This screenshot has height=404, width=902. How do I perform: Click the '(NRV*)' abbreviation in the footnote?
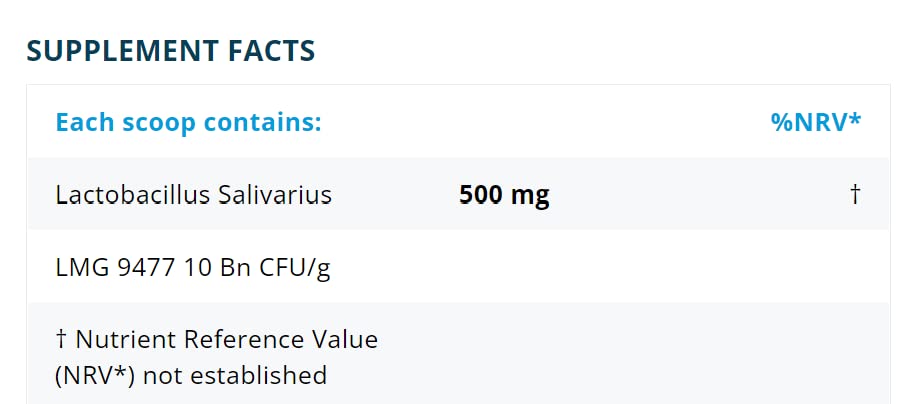[x=95, y=375]
